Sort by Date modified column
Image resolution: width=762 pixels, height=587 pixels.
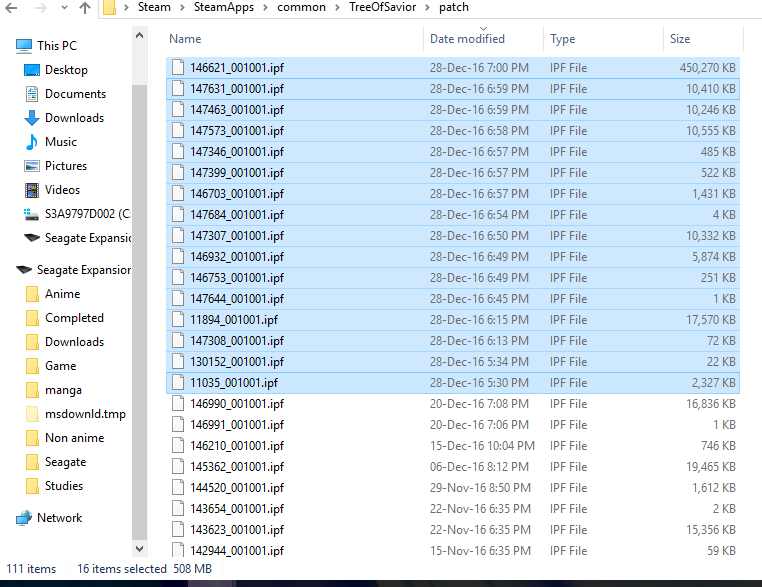[x=467, y=39]
